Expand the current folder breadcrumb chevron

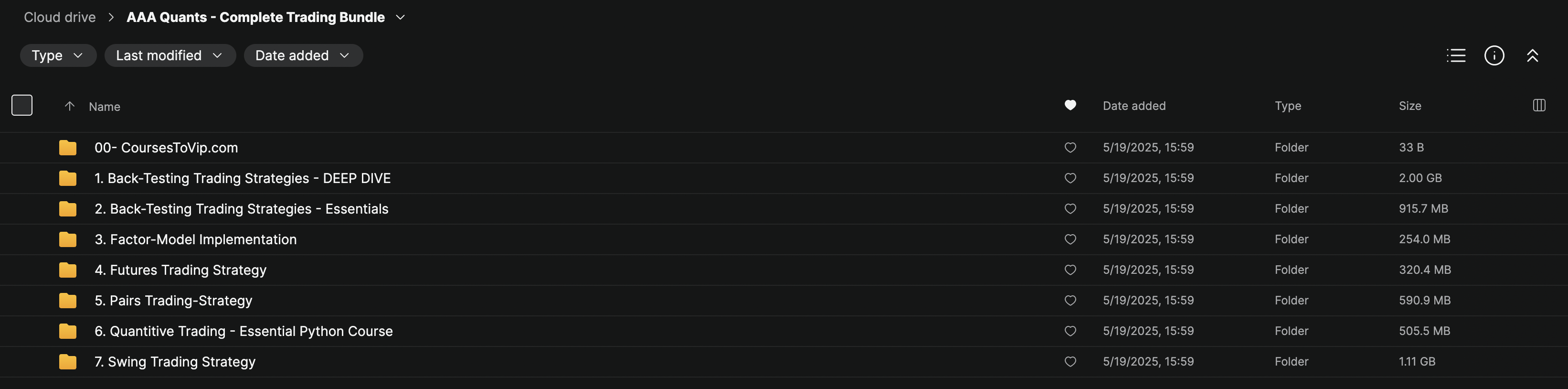400,18
